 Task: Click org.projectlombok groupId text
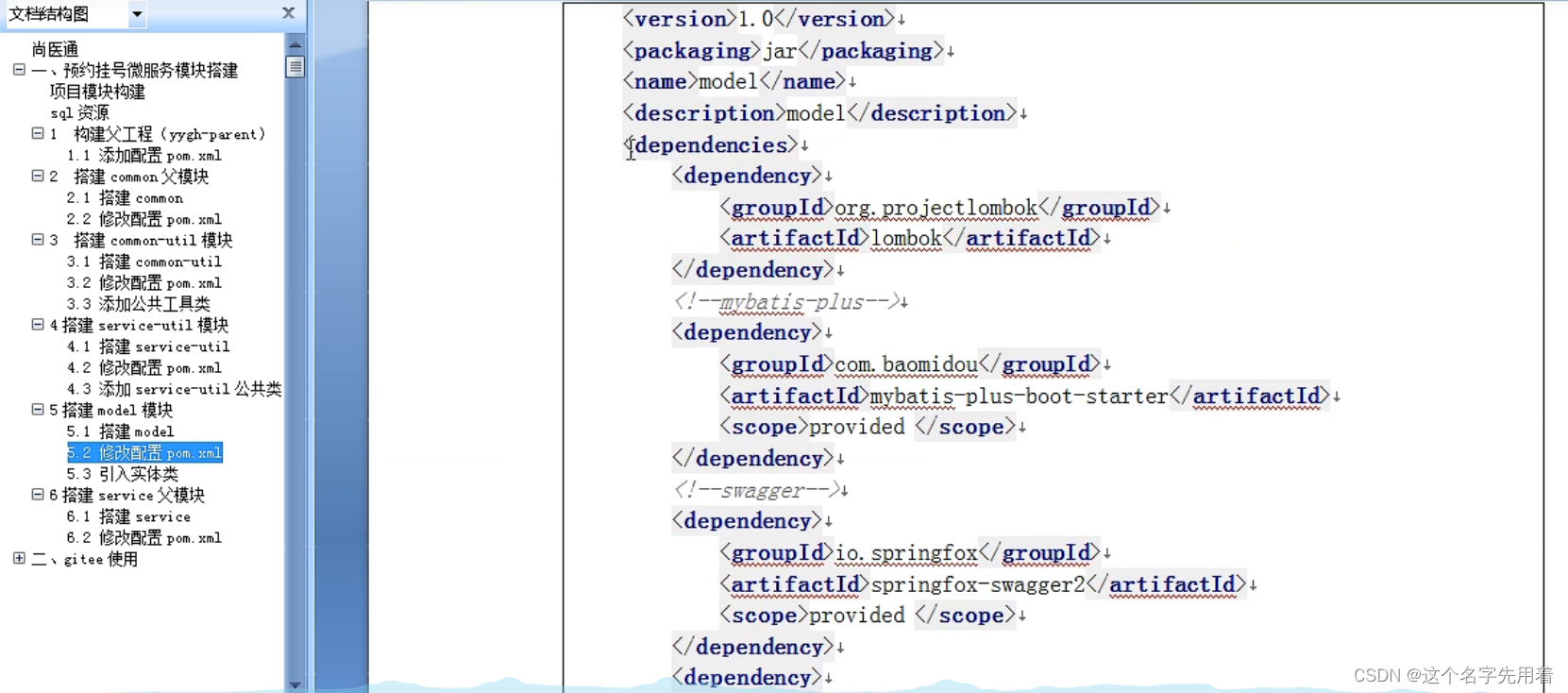pos(936,208)
